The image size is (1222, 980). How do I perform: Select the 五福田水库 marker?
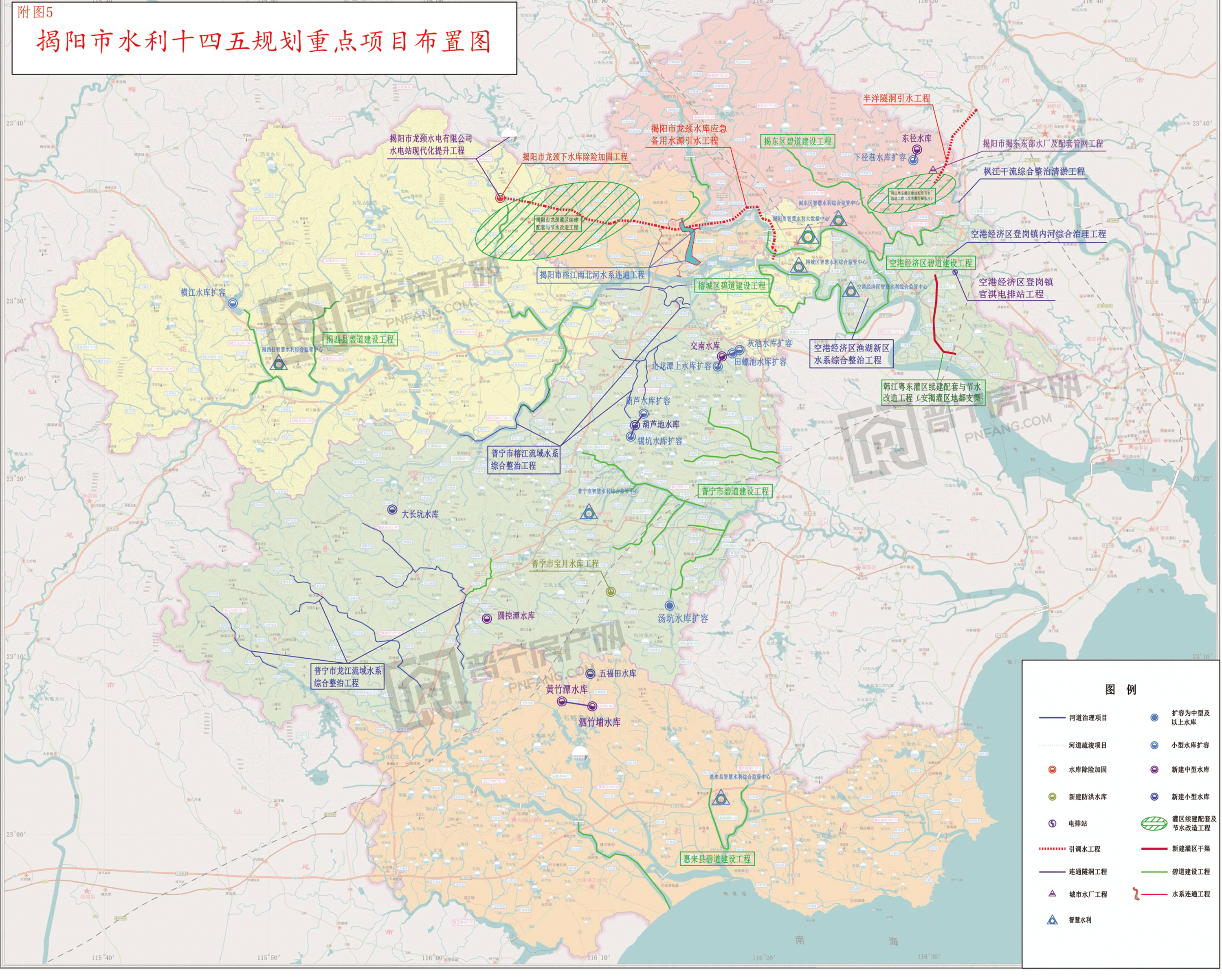coord(591,675)
